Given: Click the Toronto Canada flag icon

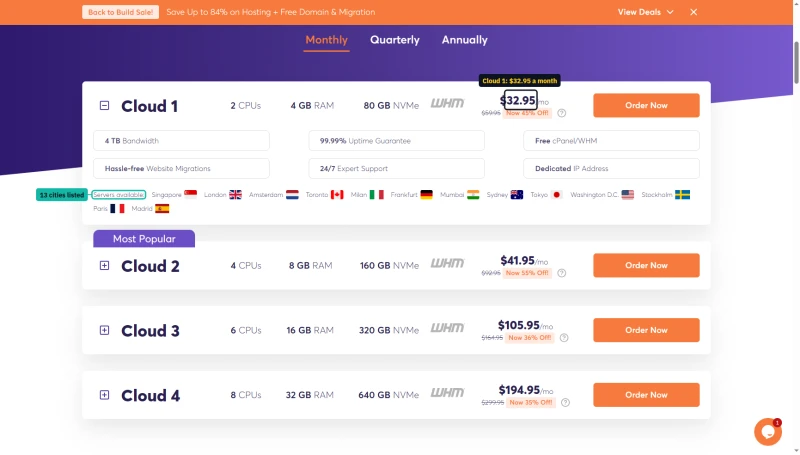Looking at the screenshot, I should [337, 194].
